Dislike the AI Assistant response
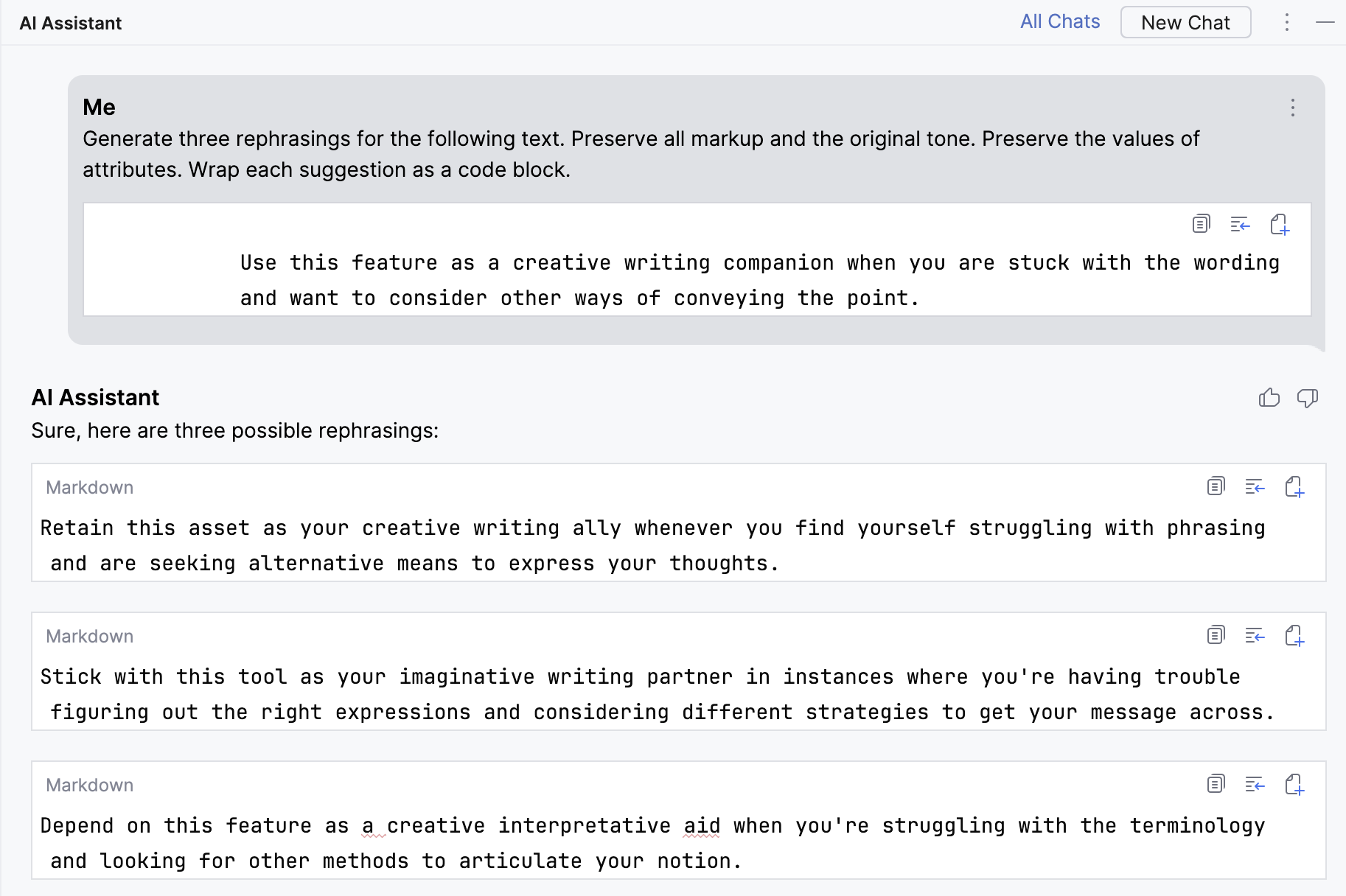The width and height of the screenshot is (1346, 896). coord(1308,398)
